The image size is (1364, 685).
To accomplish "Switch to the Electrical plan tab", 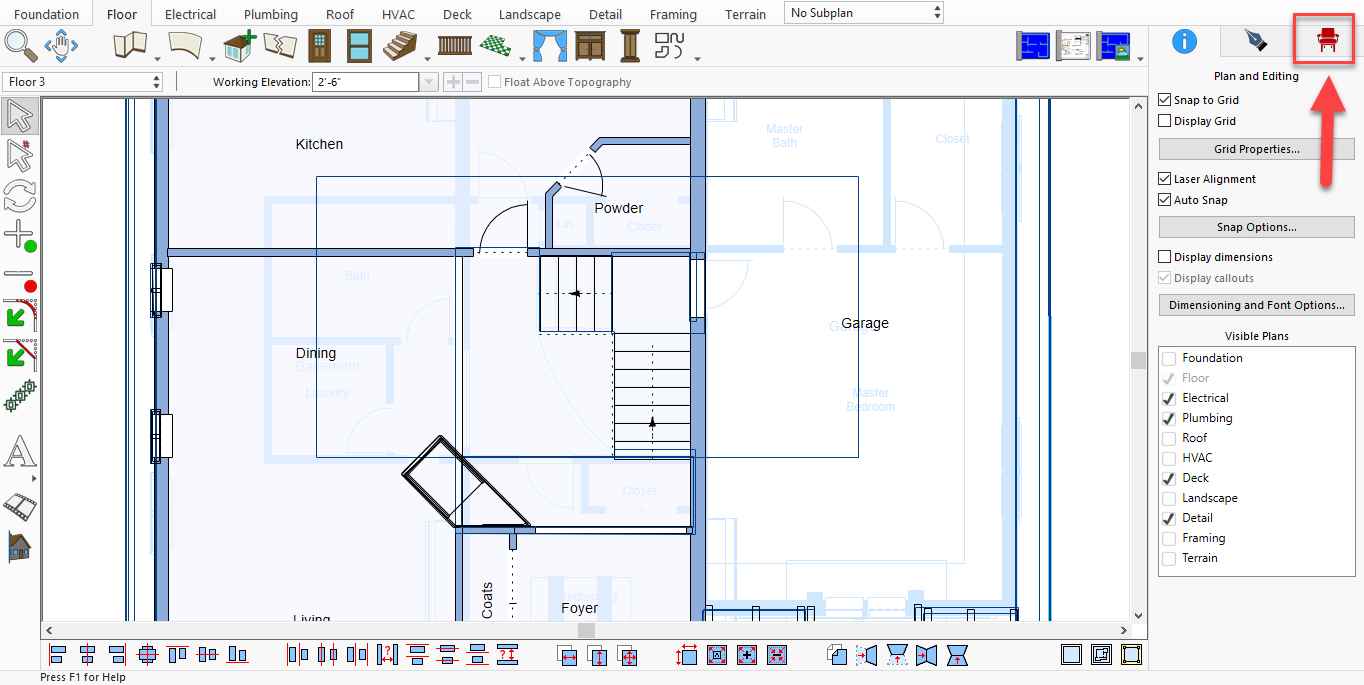I will pyautogui.click(x=190, y=14).
